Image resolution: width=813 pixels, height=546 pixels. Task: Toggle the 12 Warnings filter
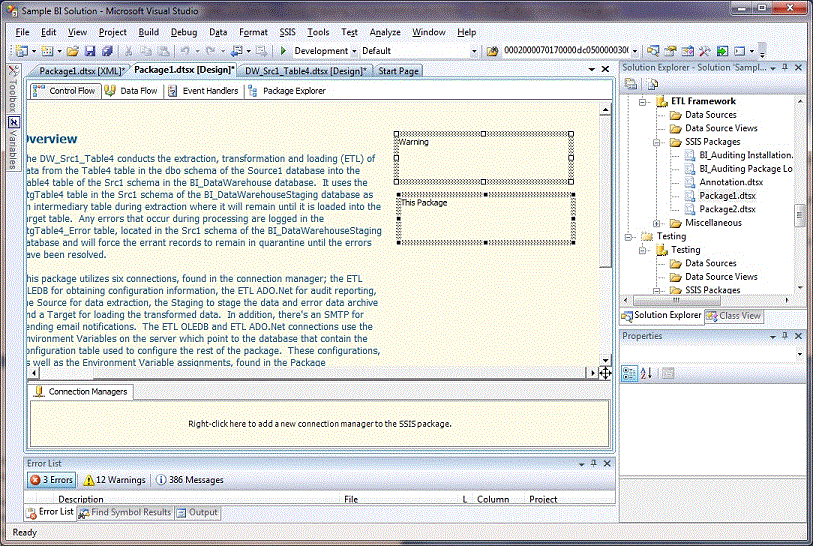(x=114, y=480)
